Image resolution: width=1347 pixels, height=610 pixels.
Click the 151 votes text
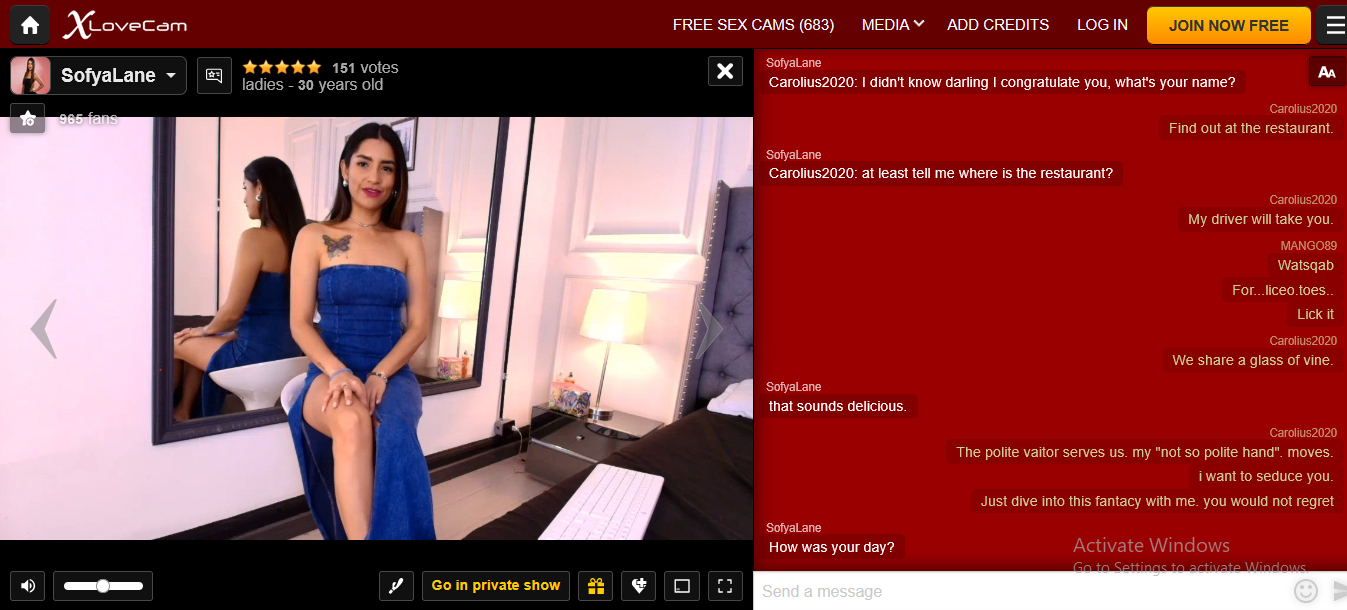pos(365,68)
